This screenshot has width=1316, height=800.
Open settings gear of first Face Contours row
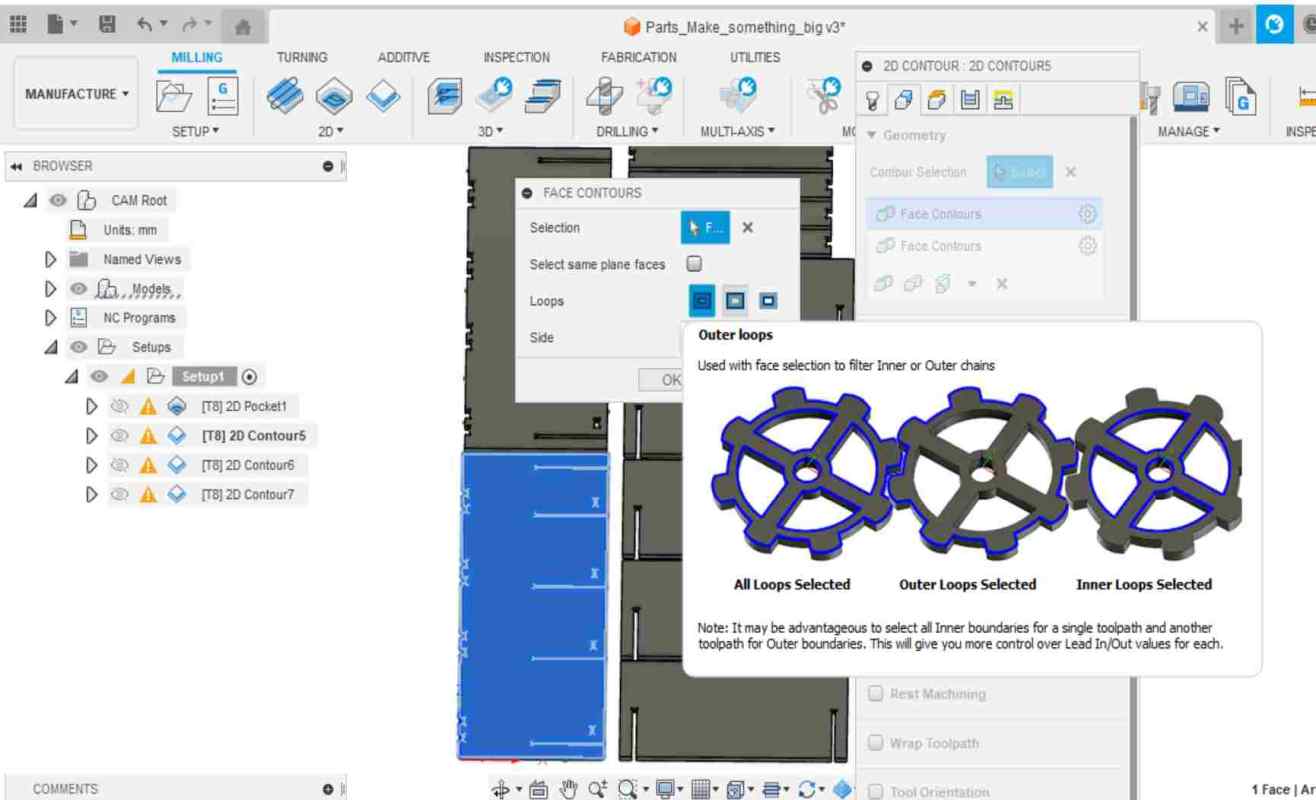(1087, 214)
